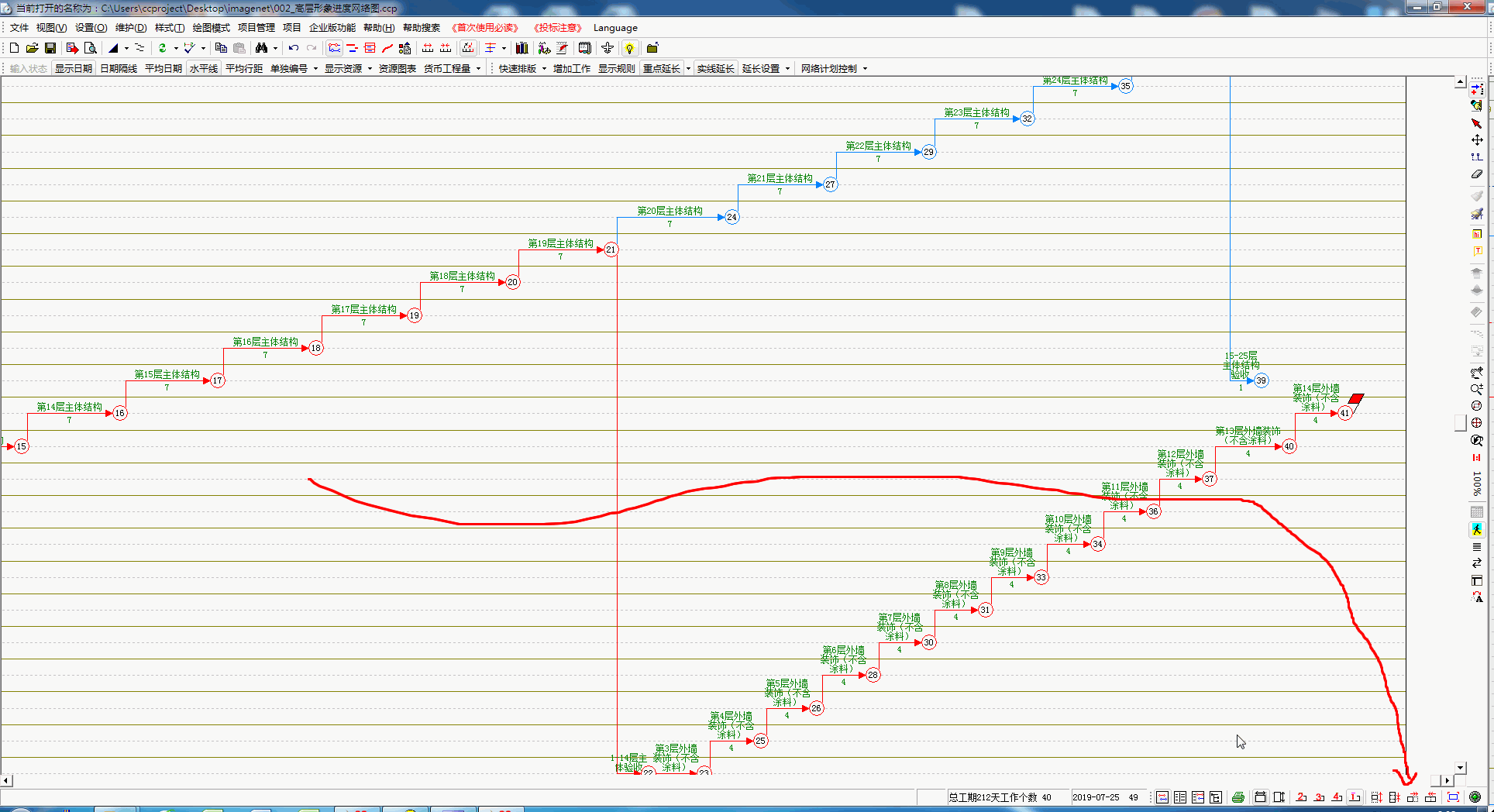
Task: Click the 显示规则 button
Action: [617, 69]
